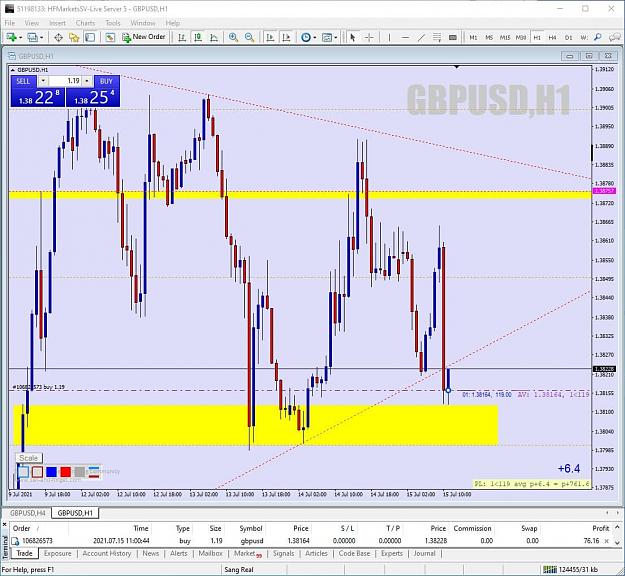The height and width of the screenshot is (576, 625).
Task: Increase lot size in One Click Trading
Action: 87,81
